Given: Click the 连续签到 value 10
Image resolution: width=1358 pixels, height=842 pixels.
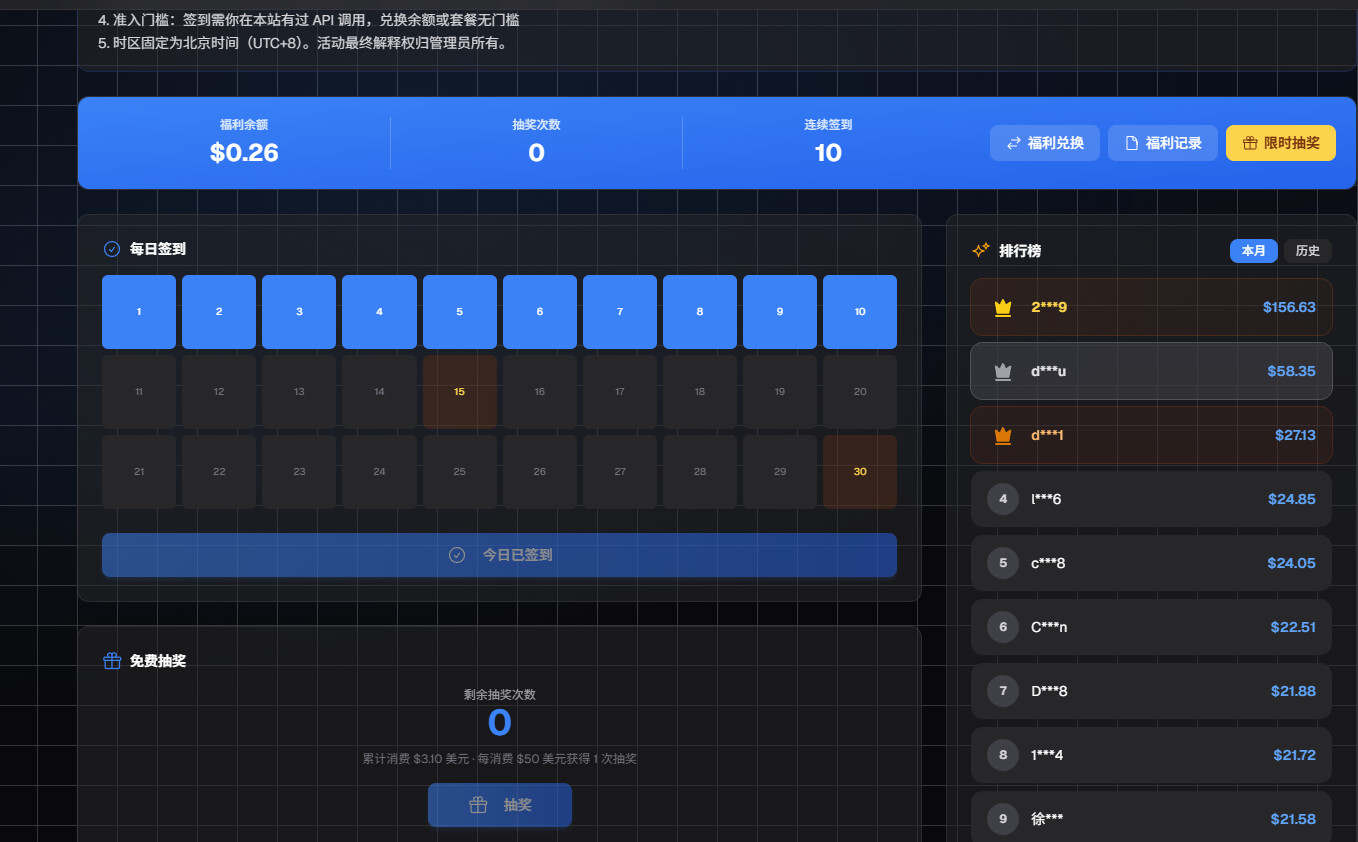Looking at the screenshot, I should [x=828, y=153].
